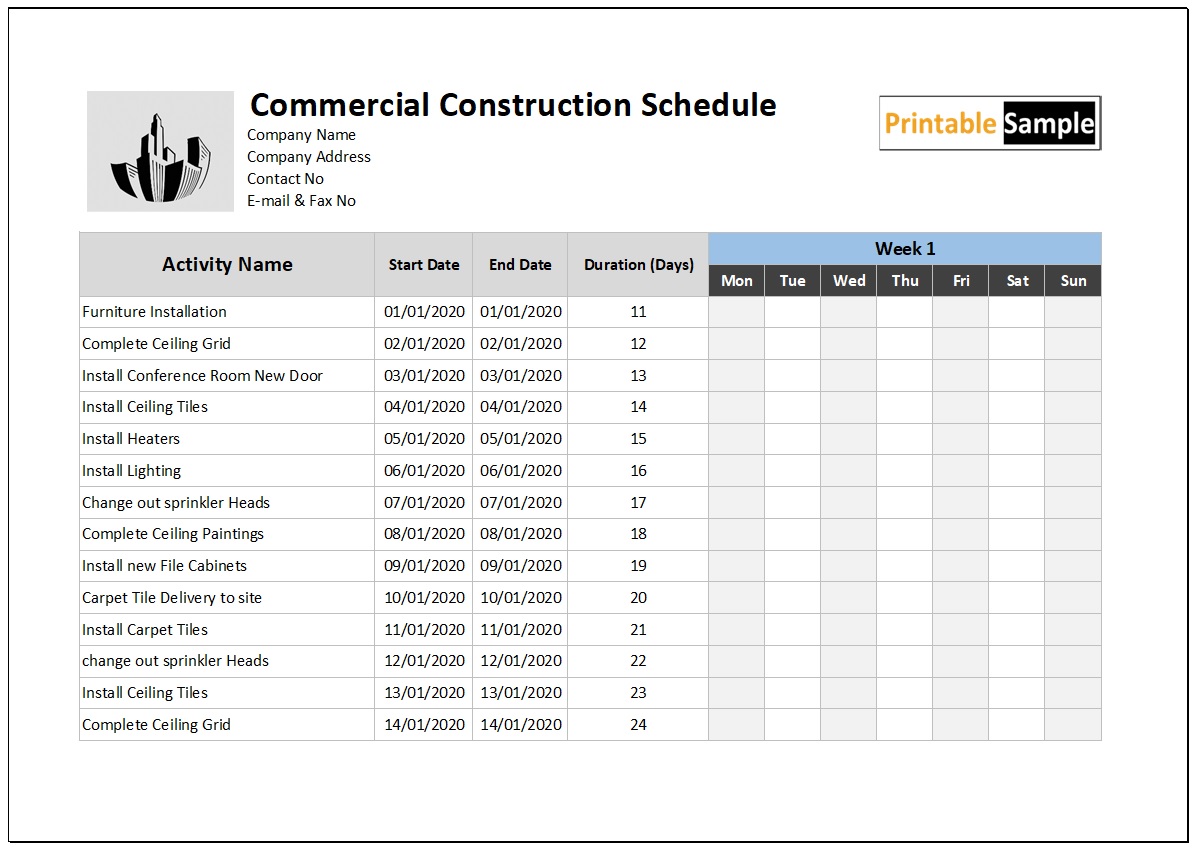Select the Company Address line

[x=308, y=157]
